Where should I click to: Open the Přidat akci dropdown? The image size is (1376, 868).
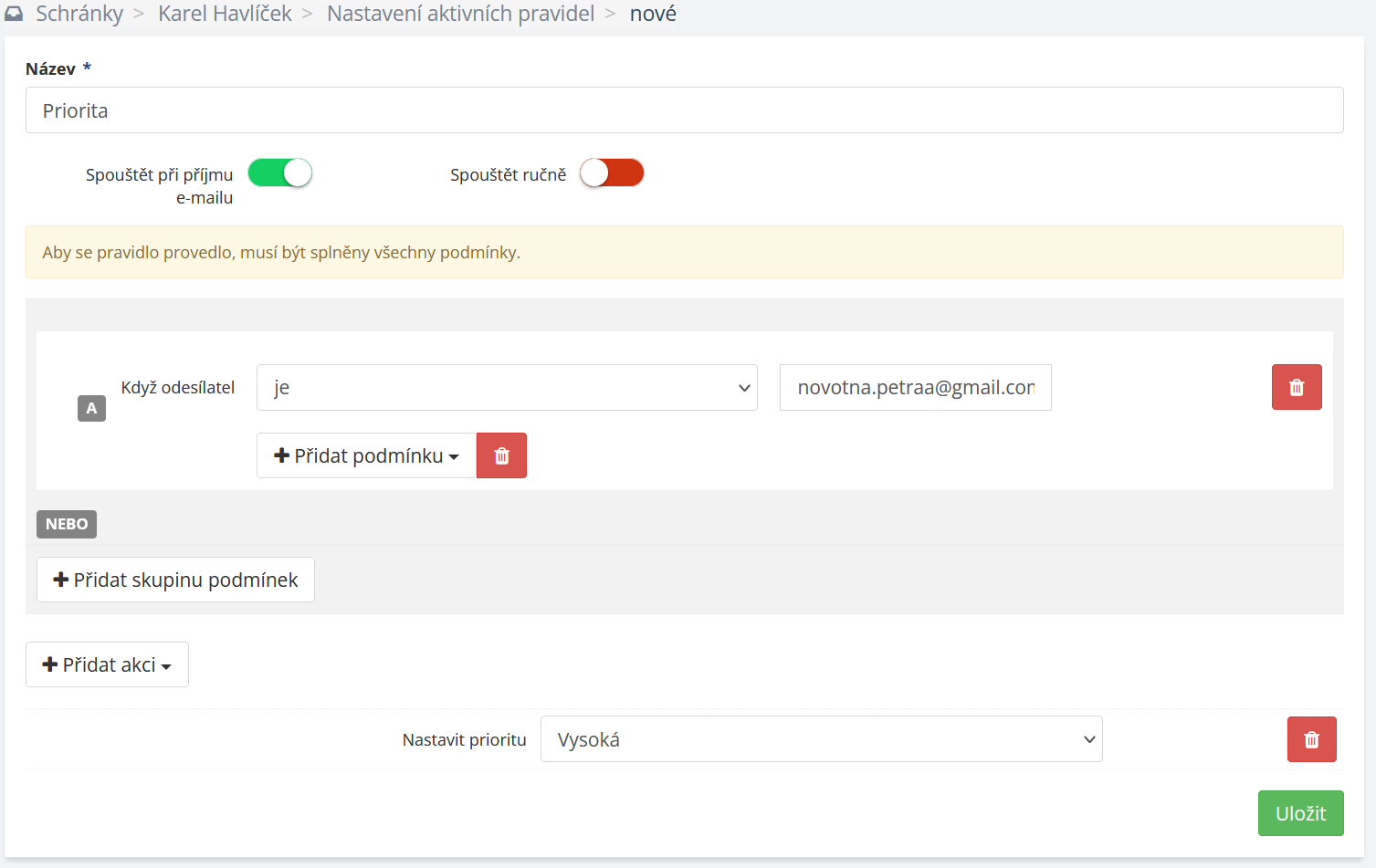coord(107,664)
